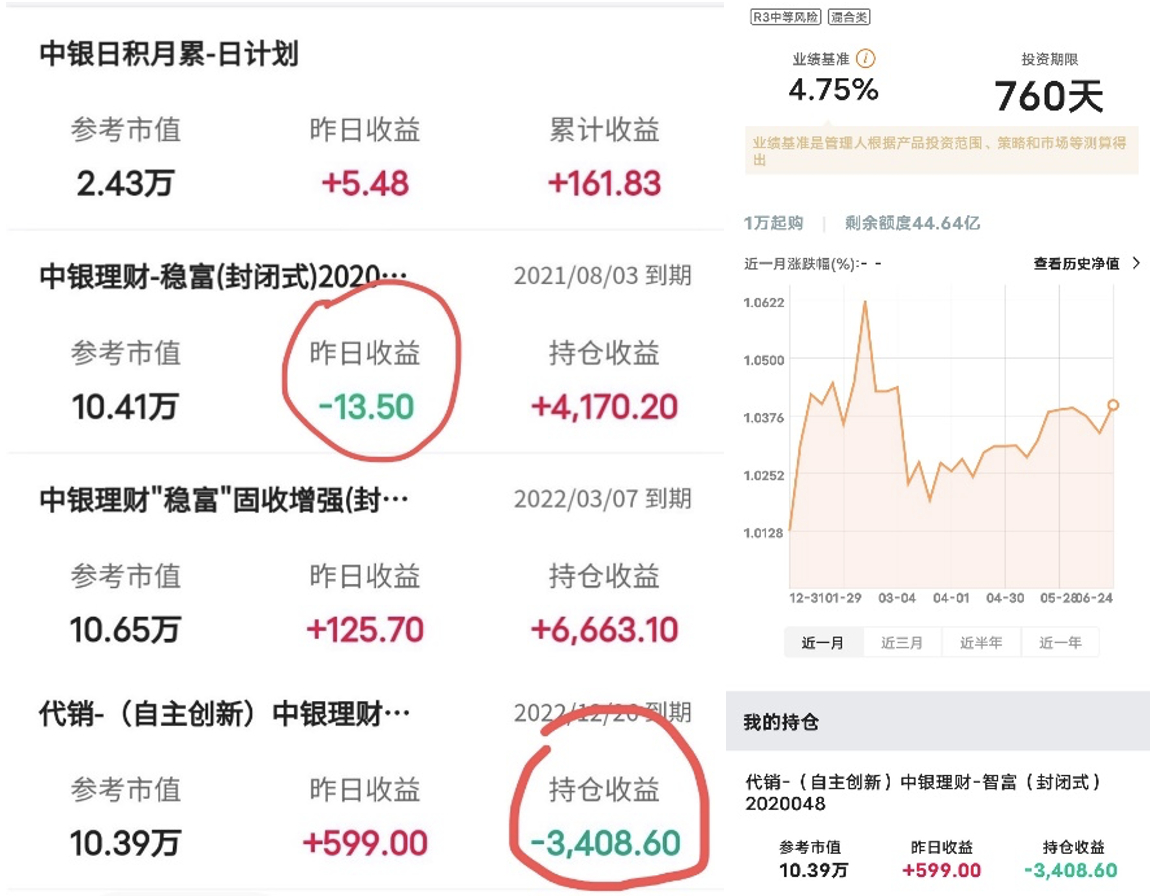
Task: Switch to the 近一年 chart range
Action: click(x=1059, y=643)
